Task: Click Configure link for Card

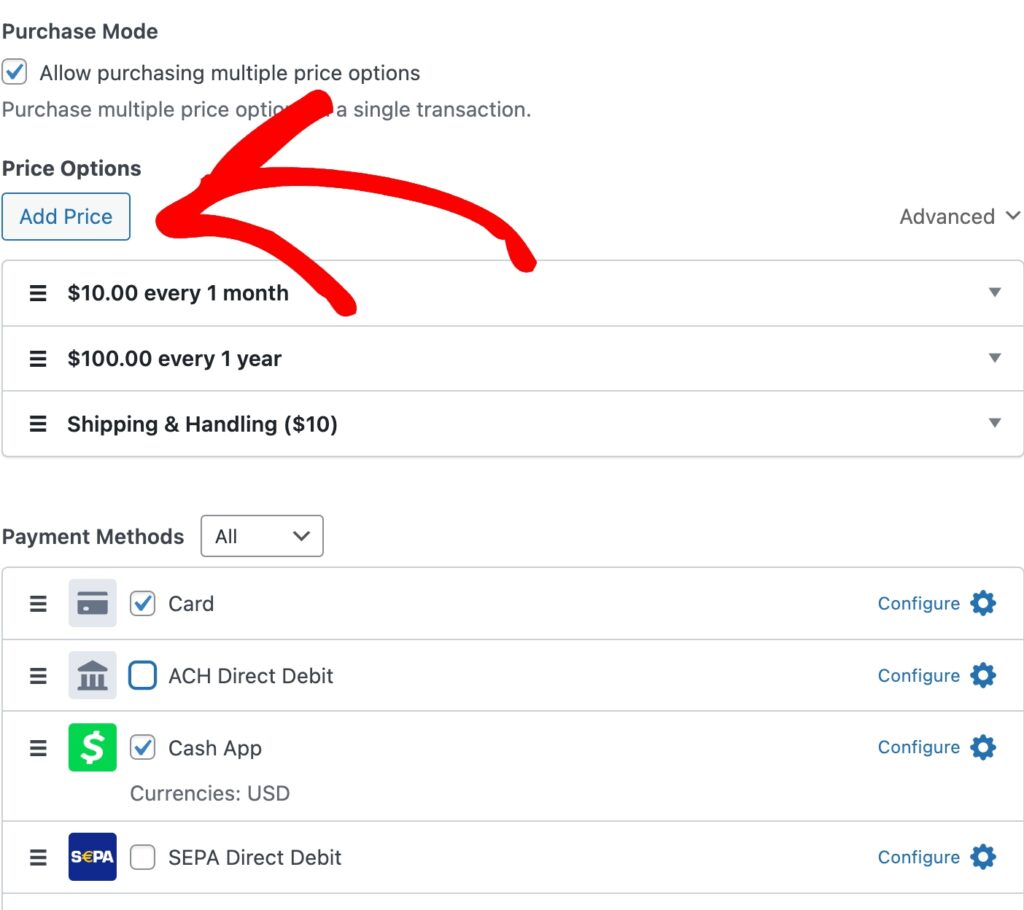Action: point(918,603)
